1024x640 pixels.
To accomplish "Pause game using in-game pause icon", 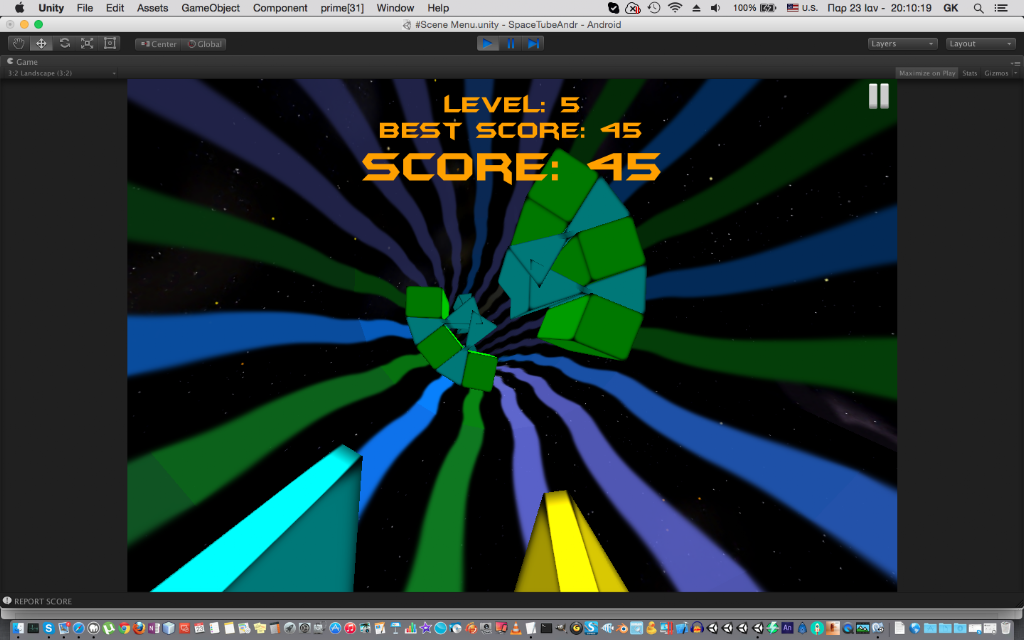I will [x=878, y=96].
